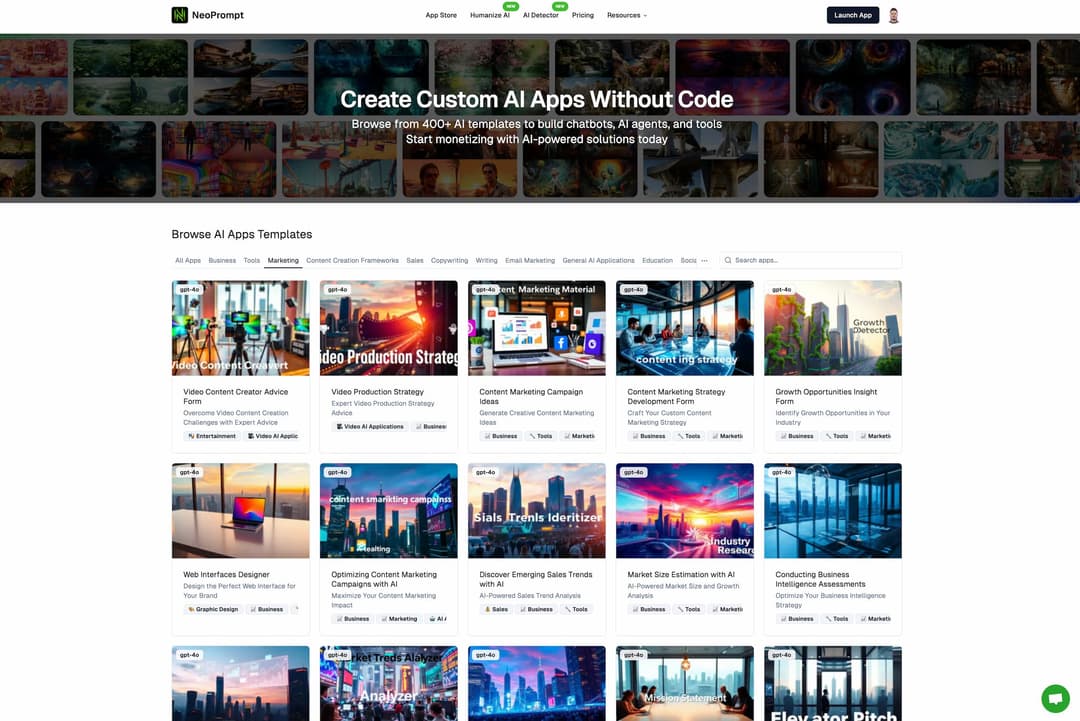Select the Marketing tag on Optimizing Content Marketing card
Image resolution: width=1080 pixels, height=721 pixels.
coord(398,618)
